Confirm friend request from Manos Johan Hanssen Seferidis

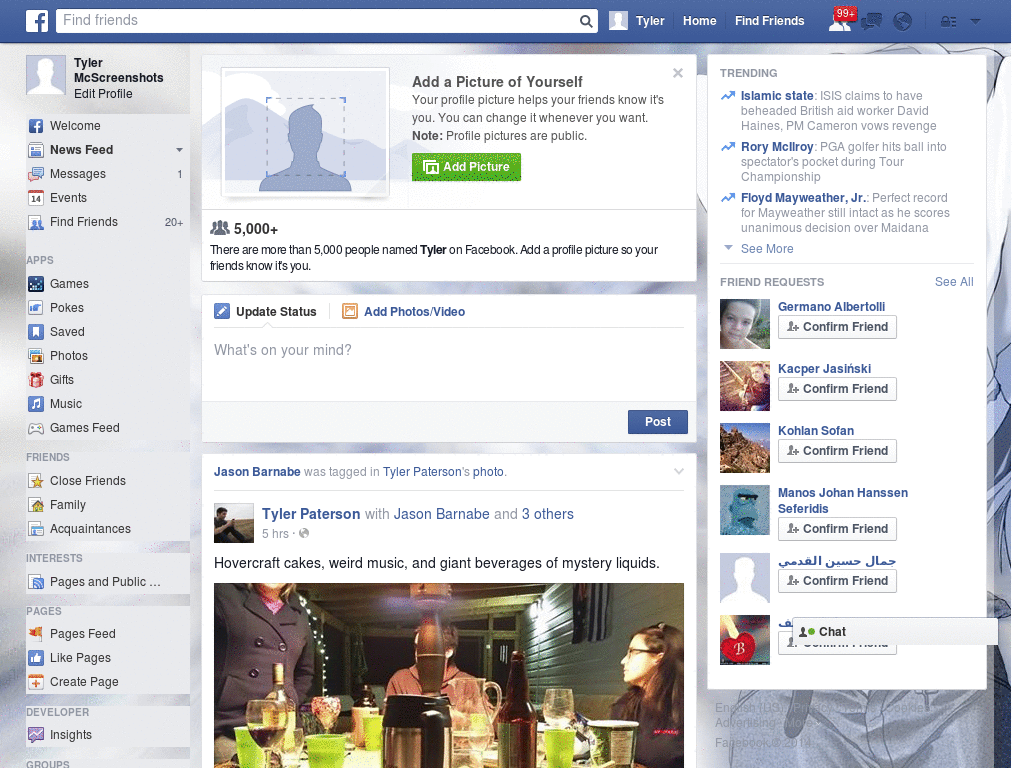pos(837,529)
